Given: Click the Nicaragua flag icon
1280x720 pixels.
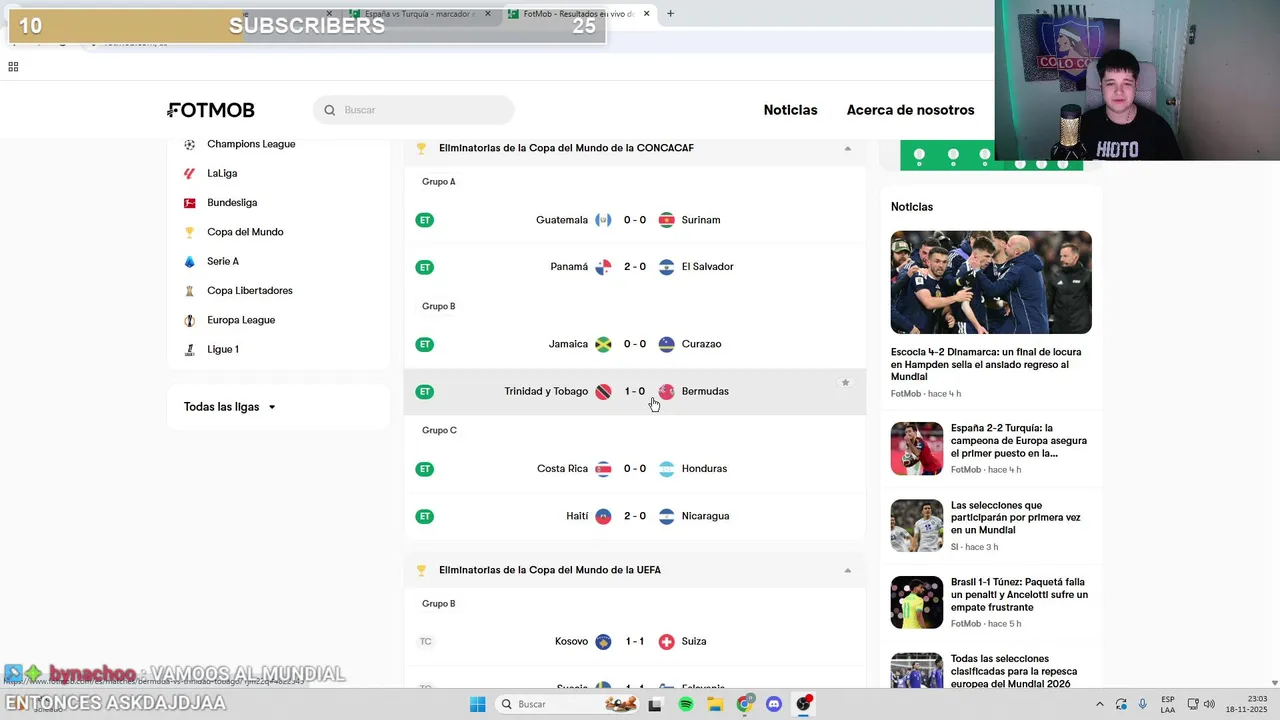Looking at the screenshot, I should 667,516.
